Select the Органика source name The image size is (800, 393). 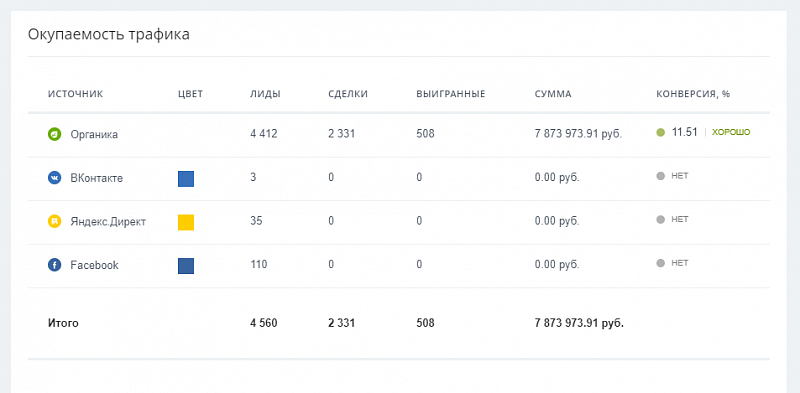click(94, 135)
